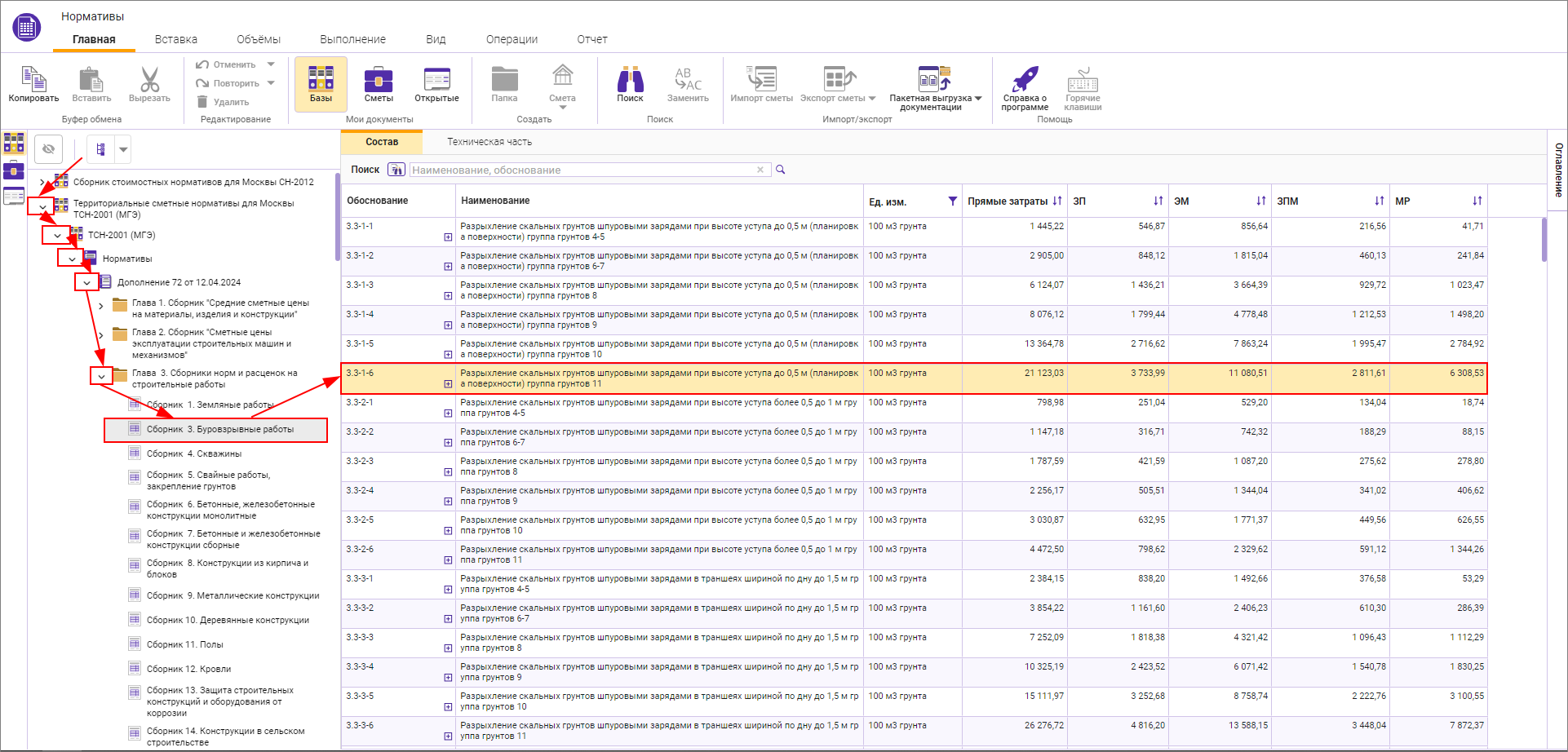Expand row 3.3-1-1 plus box
1568x752 pixels.
448,237
